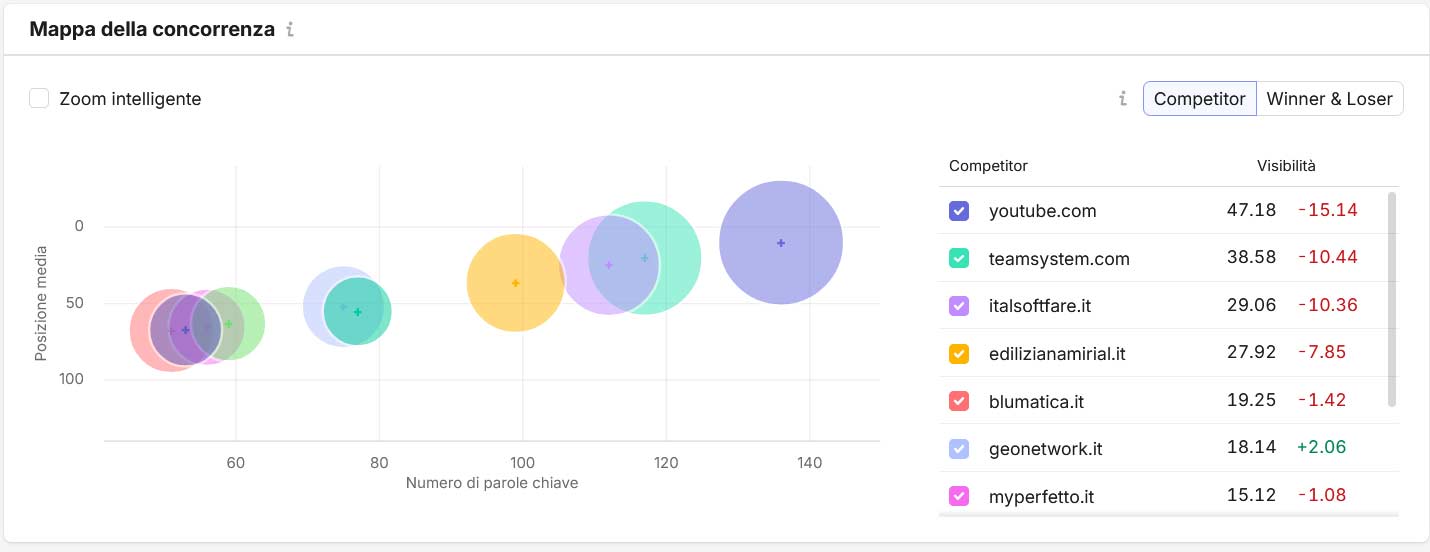Click the Visibilità column header
The height and width of the screenshot is (552, 1430).
pyautogui.click(x=1286, y=165)
